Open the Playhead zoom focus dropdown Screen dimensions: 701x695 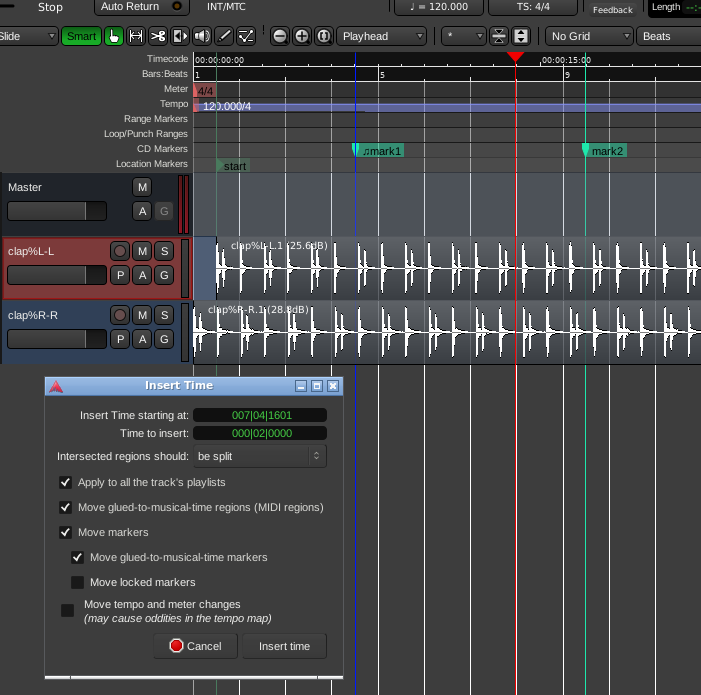click(x=381, y=36)
